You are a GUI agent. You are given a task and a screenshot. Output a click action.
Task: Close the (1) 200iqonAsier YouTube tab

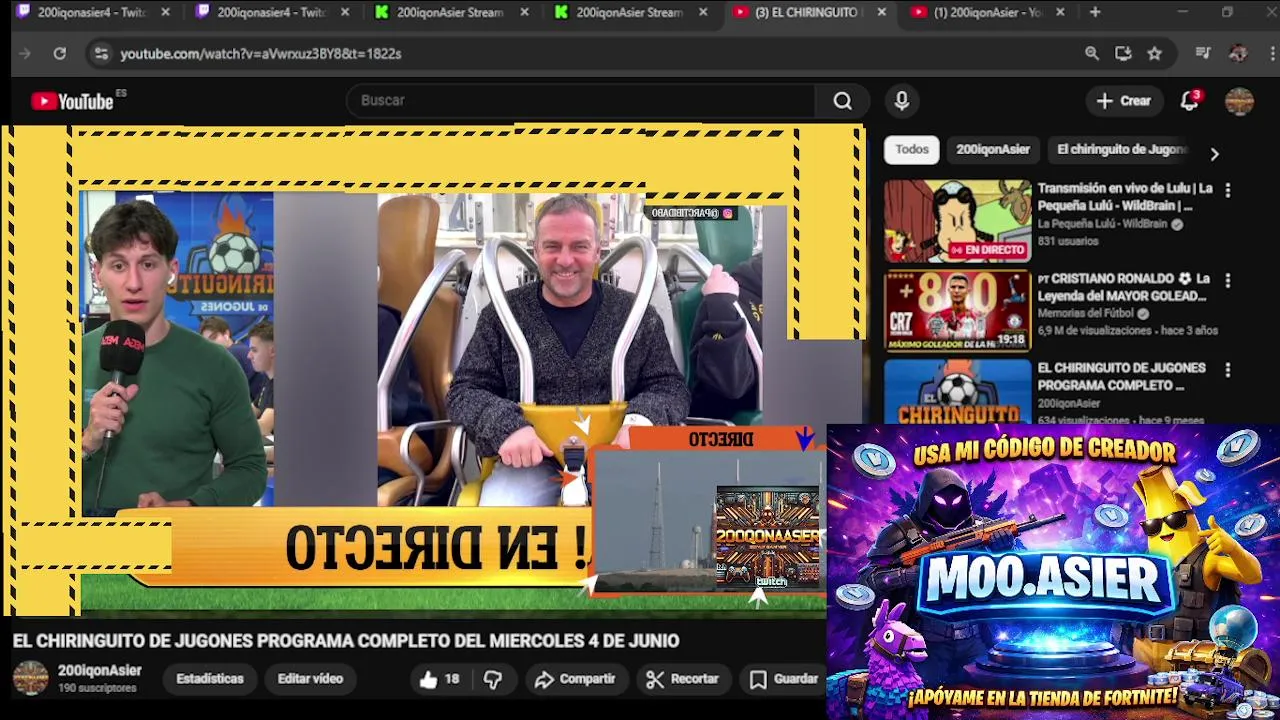[1060, 13]
